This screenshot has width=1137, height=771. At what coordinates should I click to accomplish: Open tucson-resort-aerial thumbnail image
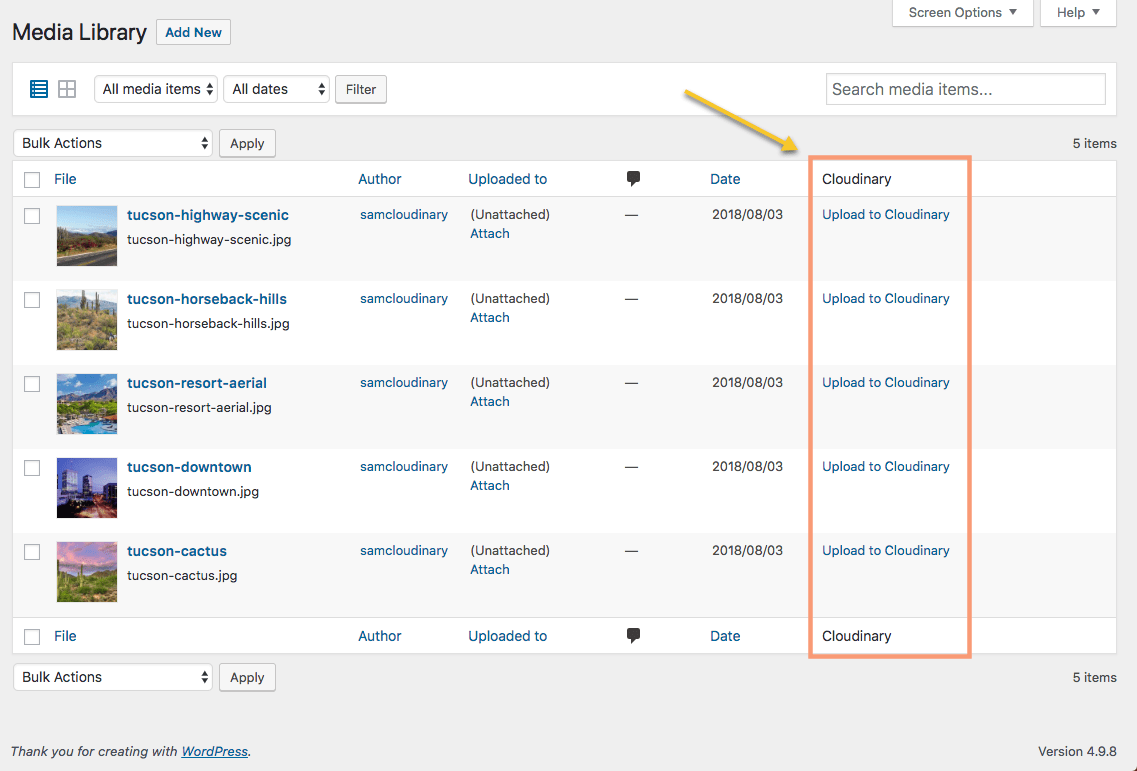(x=87, y=404)
